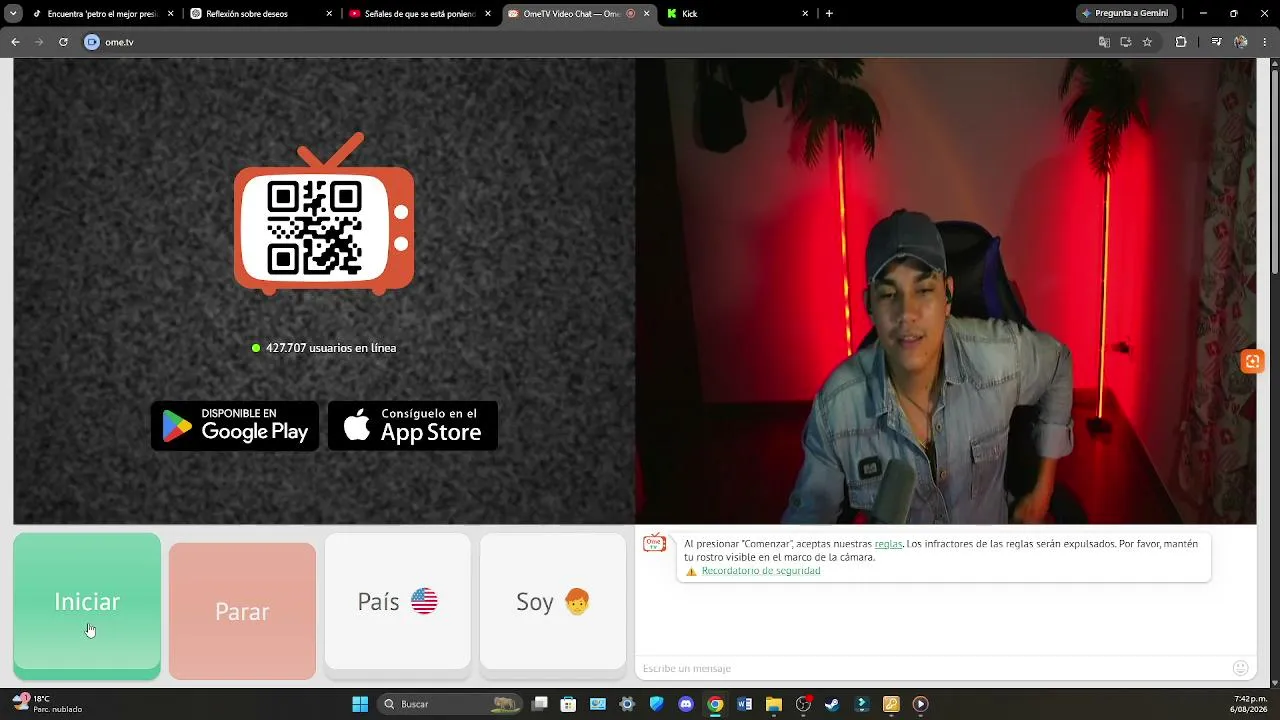Open a new browser tab
1280x720 pixels.
[x=829, y=14]
